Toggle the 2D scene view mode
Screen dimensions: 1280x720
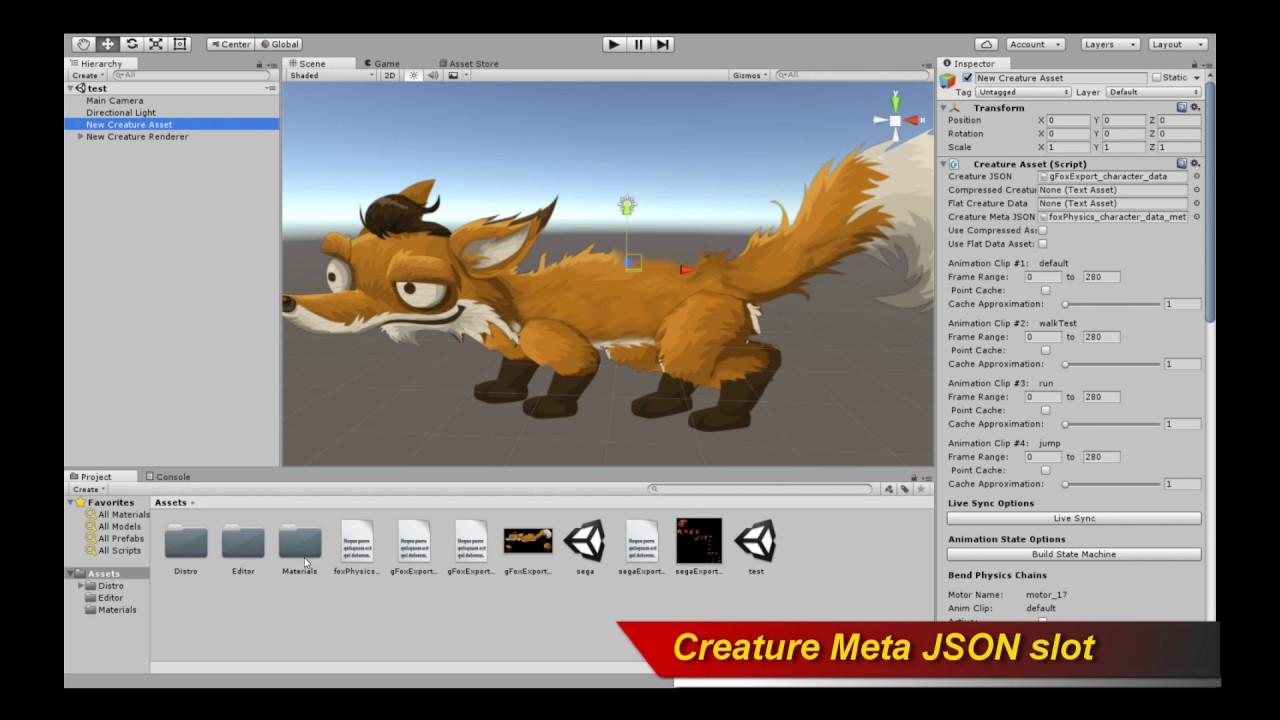click(390, 75)
